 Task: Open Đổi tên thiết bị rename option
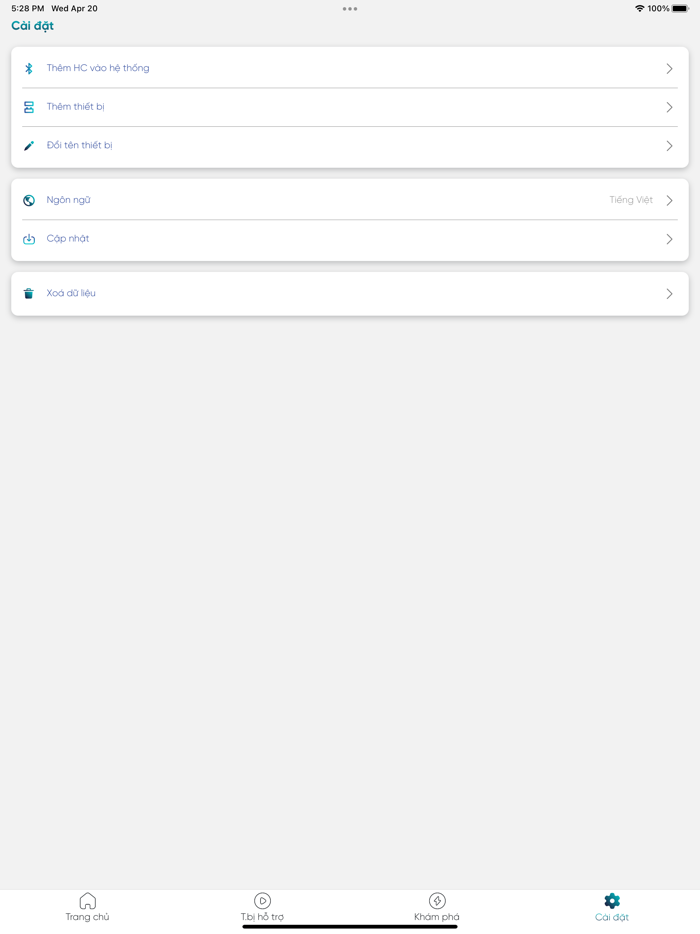[80, 146]
